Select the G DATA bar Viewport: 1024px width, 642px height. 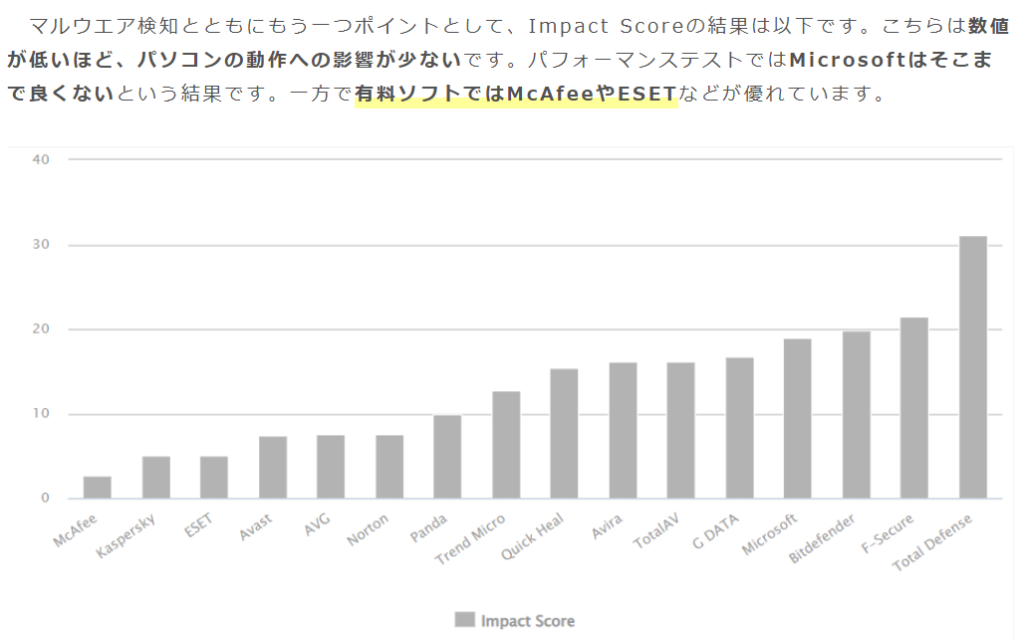(x=740, y=428)
